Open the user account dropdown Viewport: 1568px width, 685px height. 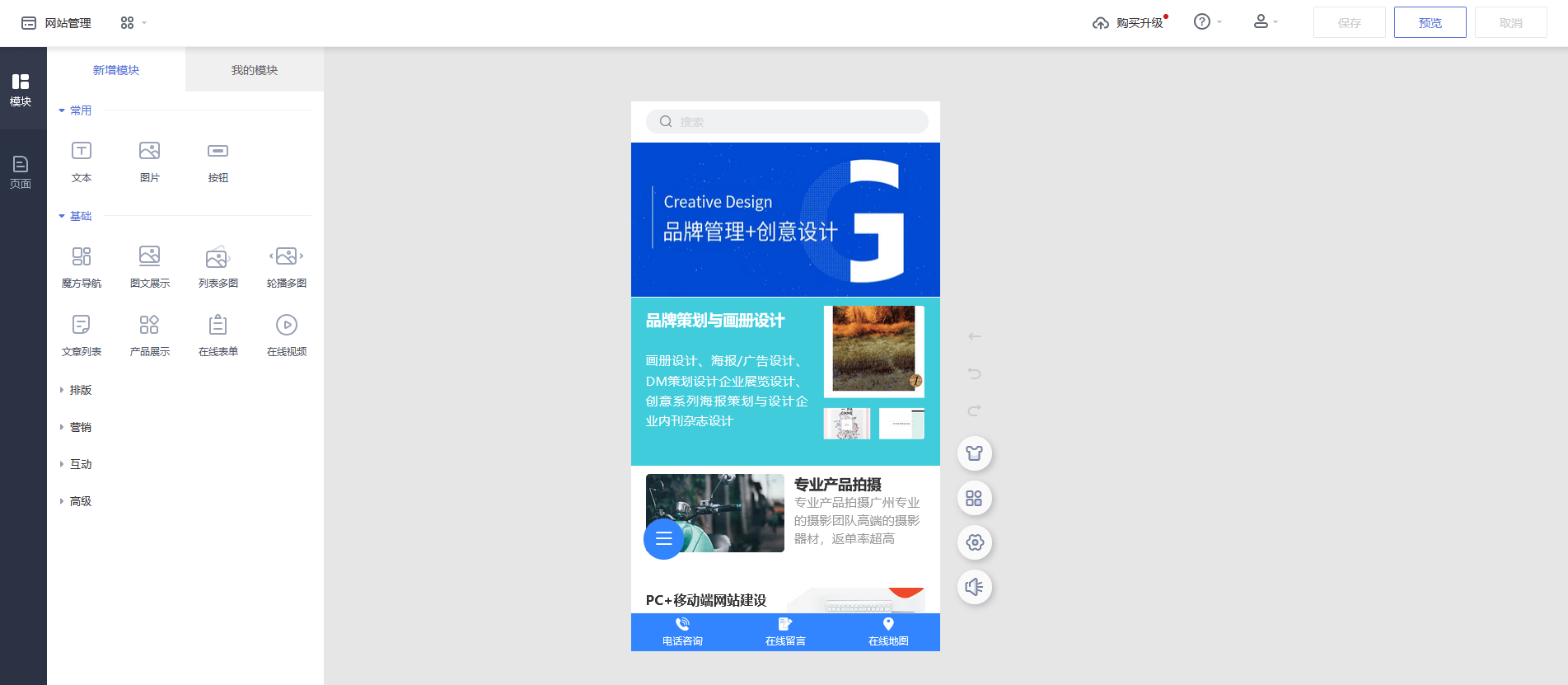pos(1265,22)
